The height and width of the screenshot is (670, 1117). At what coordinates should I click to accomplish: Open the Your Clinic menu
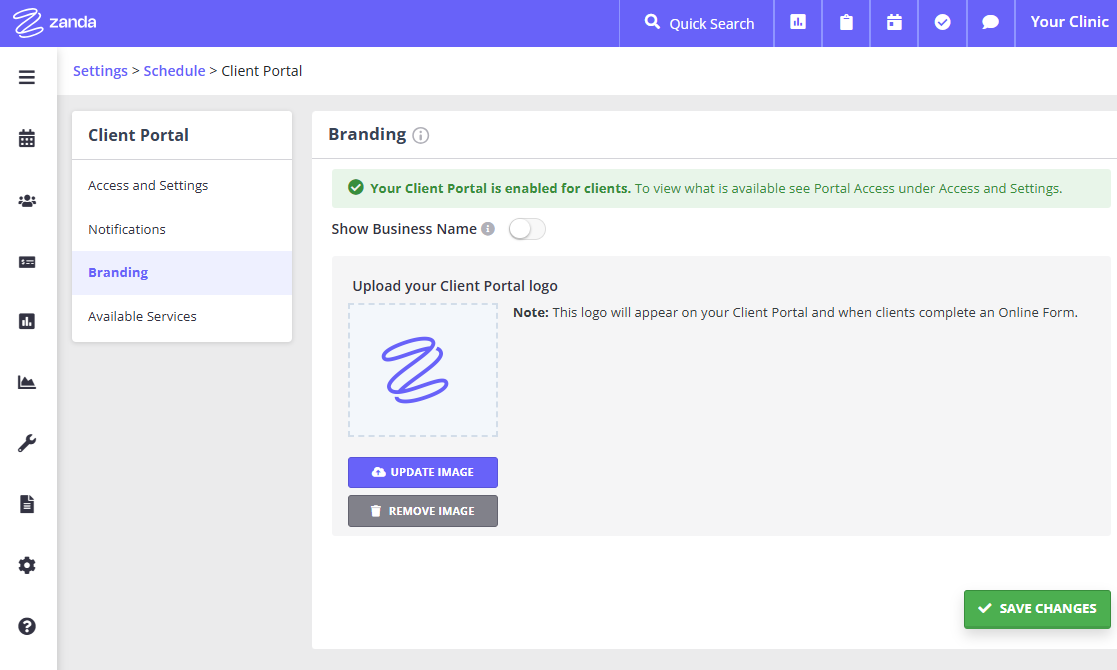coord(1069,21)
